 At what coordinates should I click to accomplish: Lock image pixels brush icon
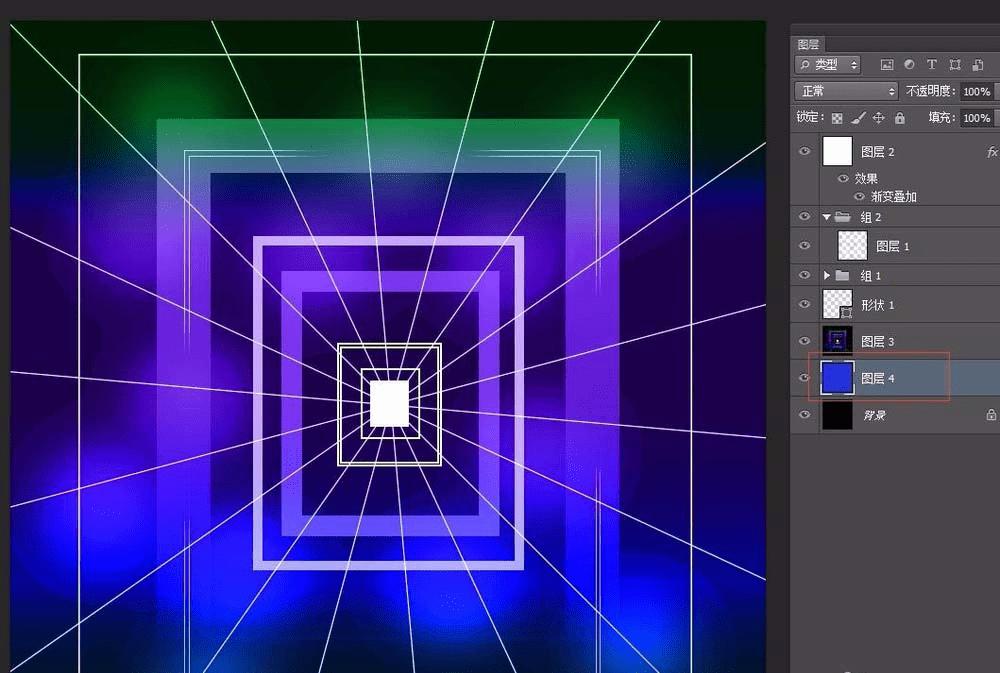(858, 118)
